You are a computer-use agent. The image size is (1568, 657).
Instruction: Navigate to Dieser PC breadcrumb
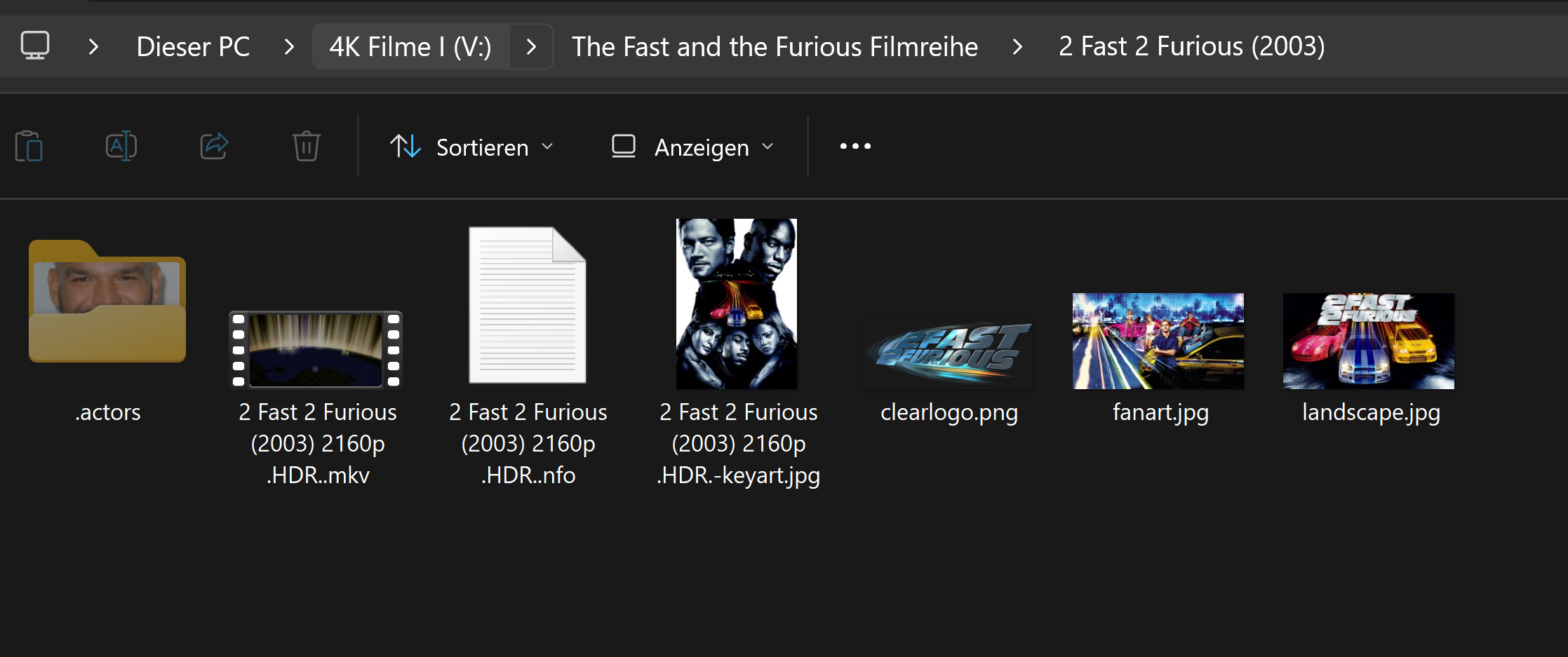[x=193, y=47]
